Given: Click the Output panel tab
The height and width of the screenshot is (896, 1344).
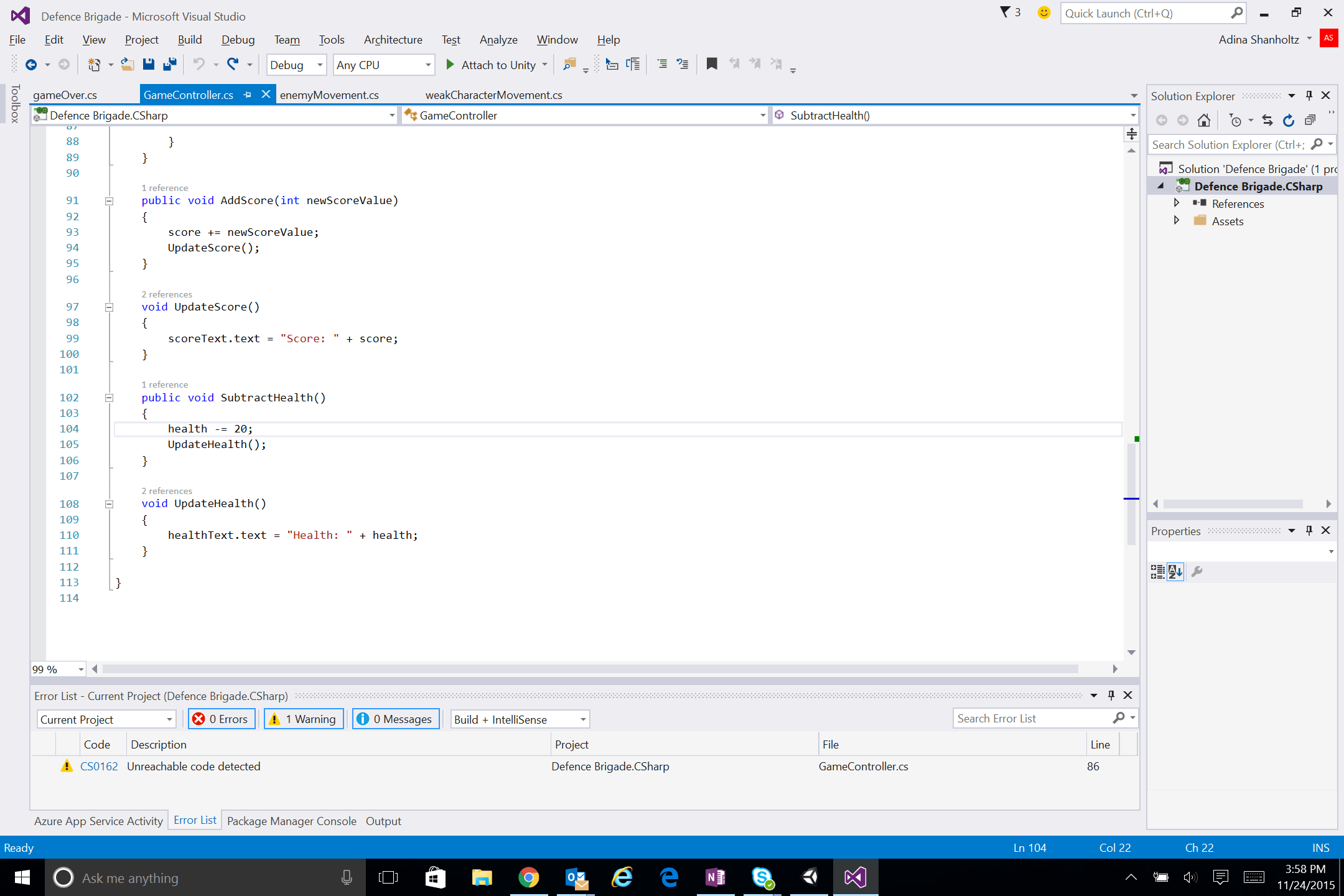Looking at the screenshot, I should pos(383,821).
